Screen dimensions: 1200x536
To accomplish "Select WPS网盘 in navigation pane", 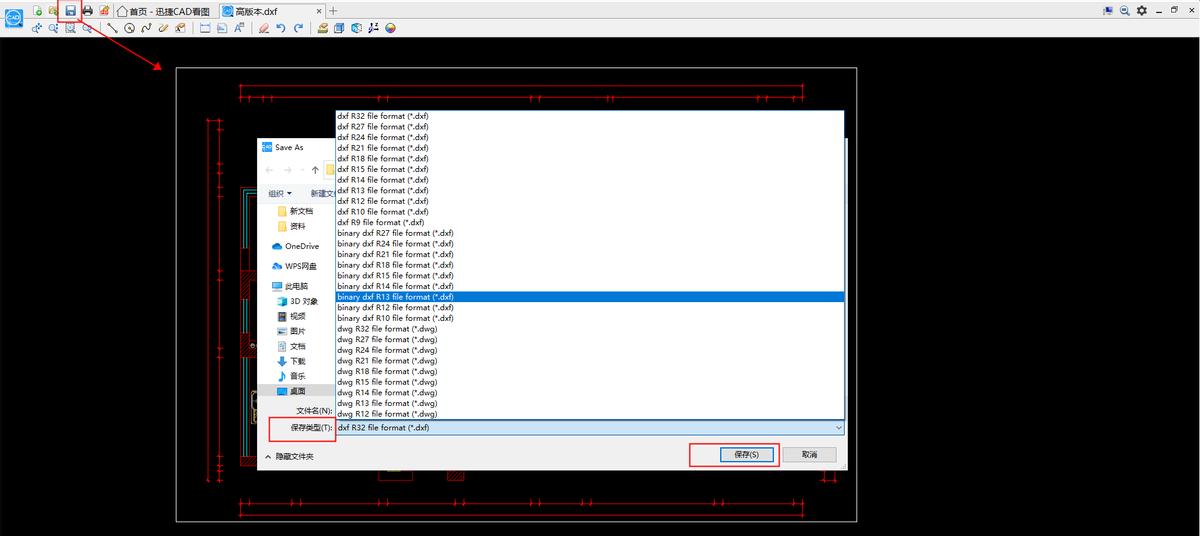I will [294, 266].
